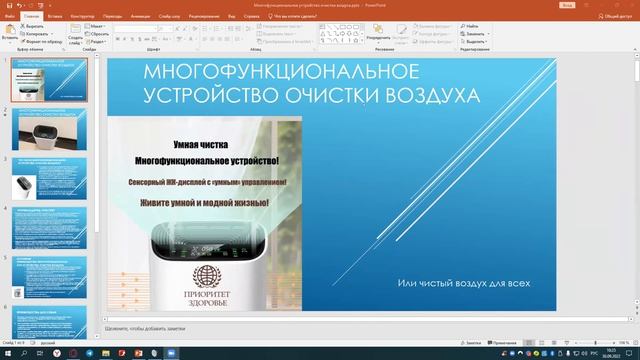Toggle underline formatting in ribbon

[132, 39]
